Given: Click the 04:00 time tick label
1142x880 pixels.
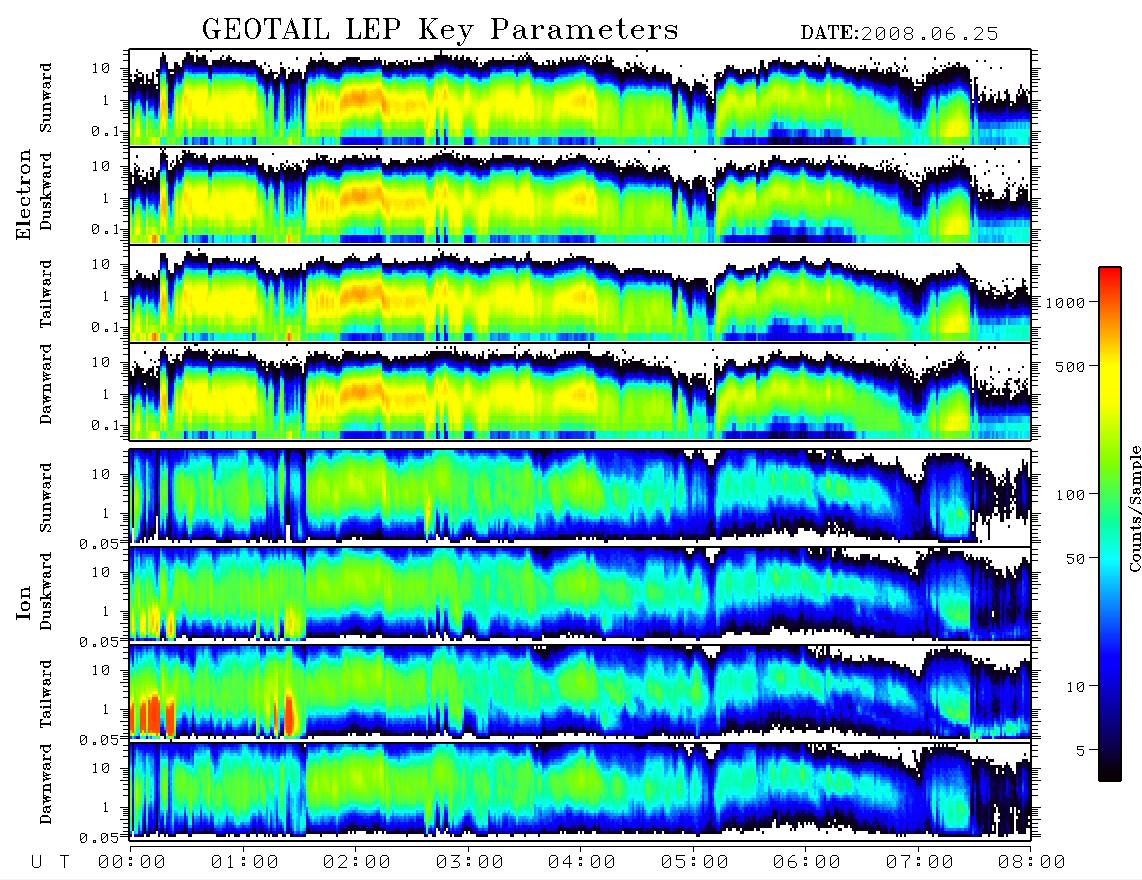Looking at the screenshot, I should point(581,862).
